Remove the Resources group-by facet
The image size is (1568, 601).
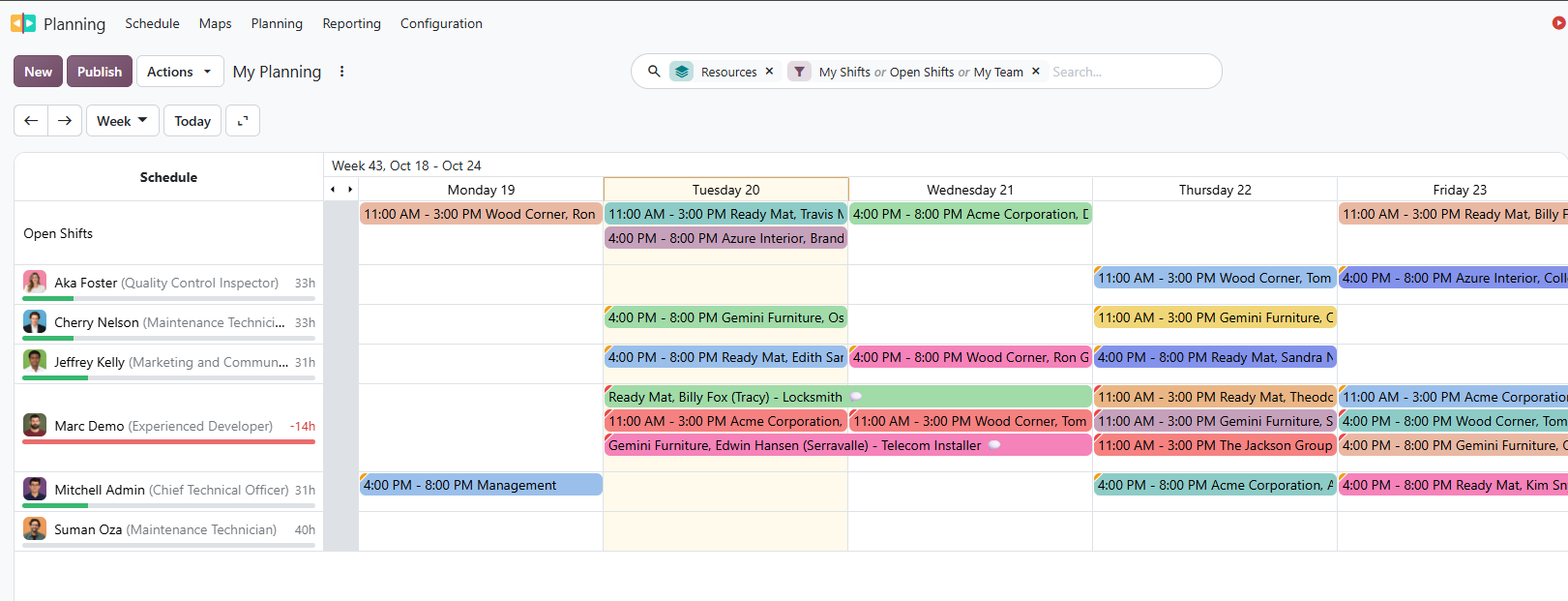coord(769,72)
